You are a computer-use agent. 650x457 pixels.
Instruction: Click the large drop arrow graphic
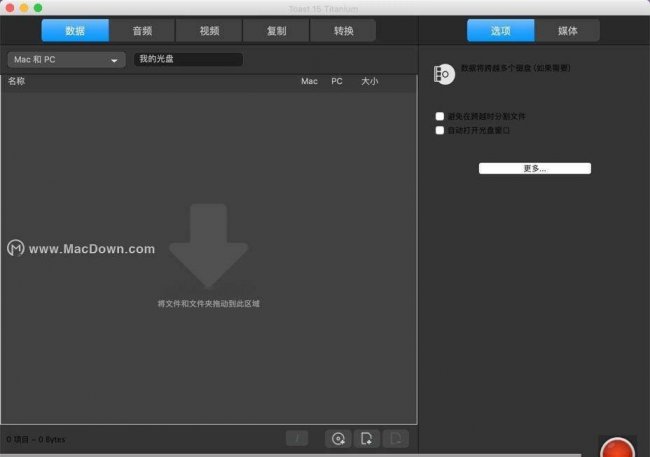pos(209,246)
